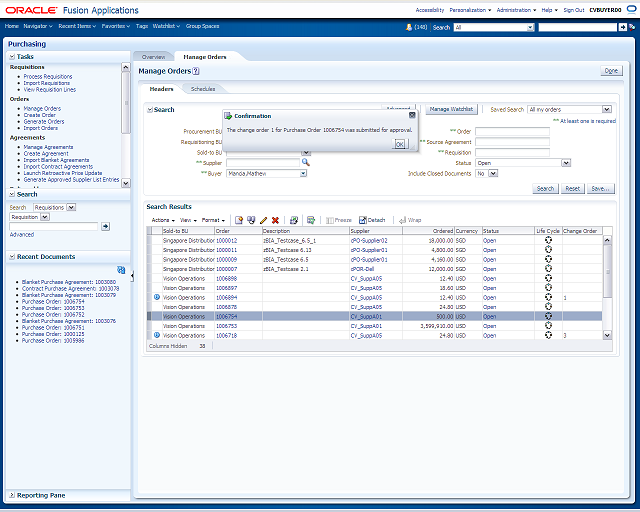This screenshot has width=640, height=512.
Task: Open the Buyer dropdown
Action: pyautogui.click(x=303, y=174)
